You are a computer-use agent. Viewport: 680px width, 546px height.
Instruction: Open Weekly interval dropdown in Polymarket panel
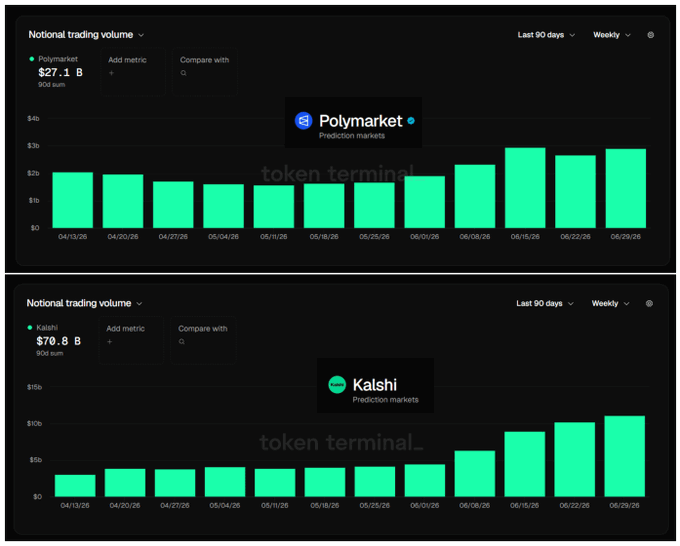(611, 35)
